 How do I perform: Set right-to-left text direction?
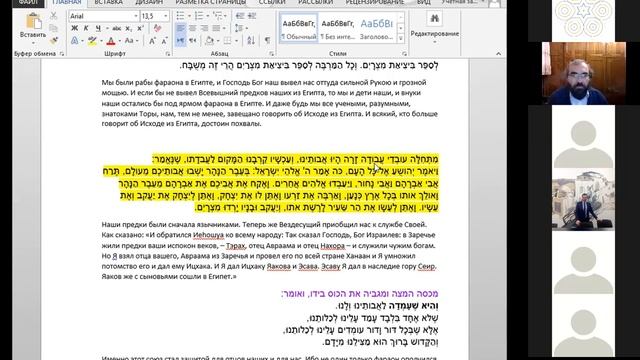coord(192,40)
